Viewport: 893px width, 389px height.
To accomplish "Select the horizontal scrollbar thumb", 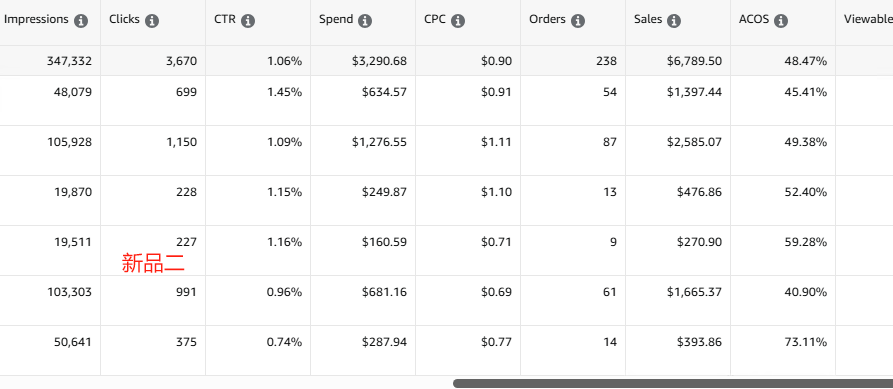I will tap(673, 383).
